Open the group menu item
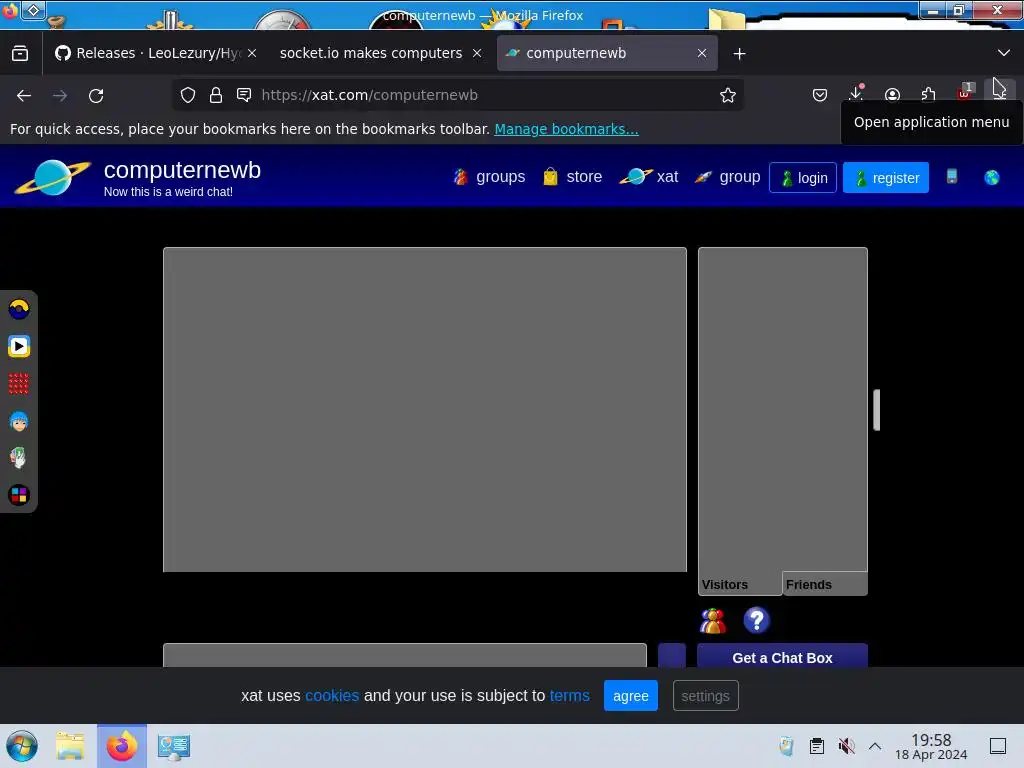Viewport: 1024px width, 768px height. [727, 177]
